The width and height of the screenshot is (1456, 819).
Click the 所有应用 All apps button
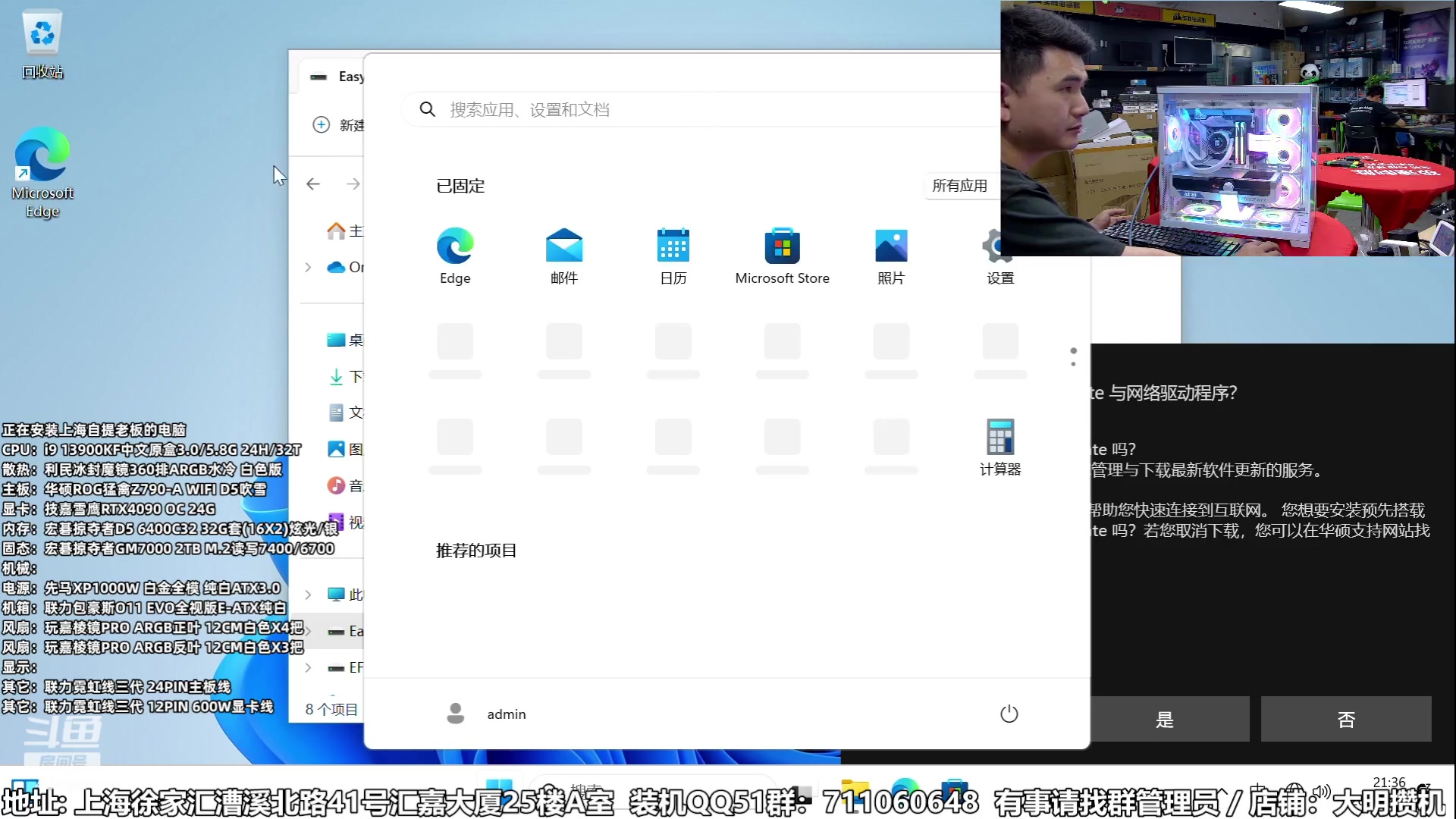[959, 185]
